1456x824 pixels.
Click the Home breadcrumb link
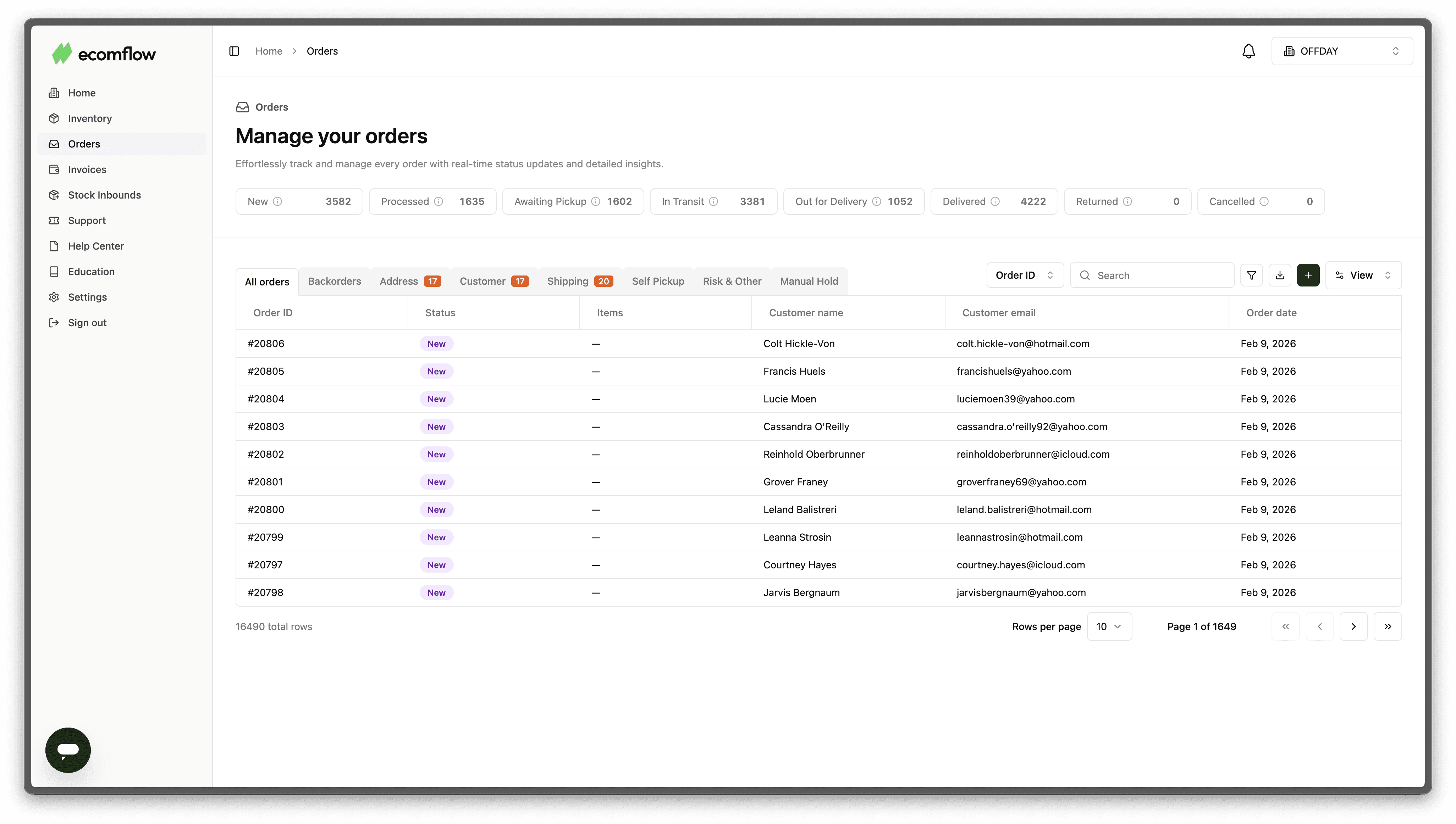coord(268,51)
